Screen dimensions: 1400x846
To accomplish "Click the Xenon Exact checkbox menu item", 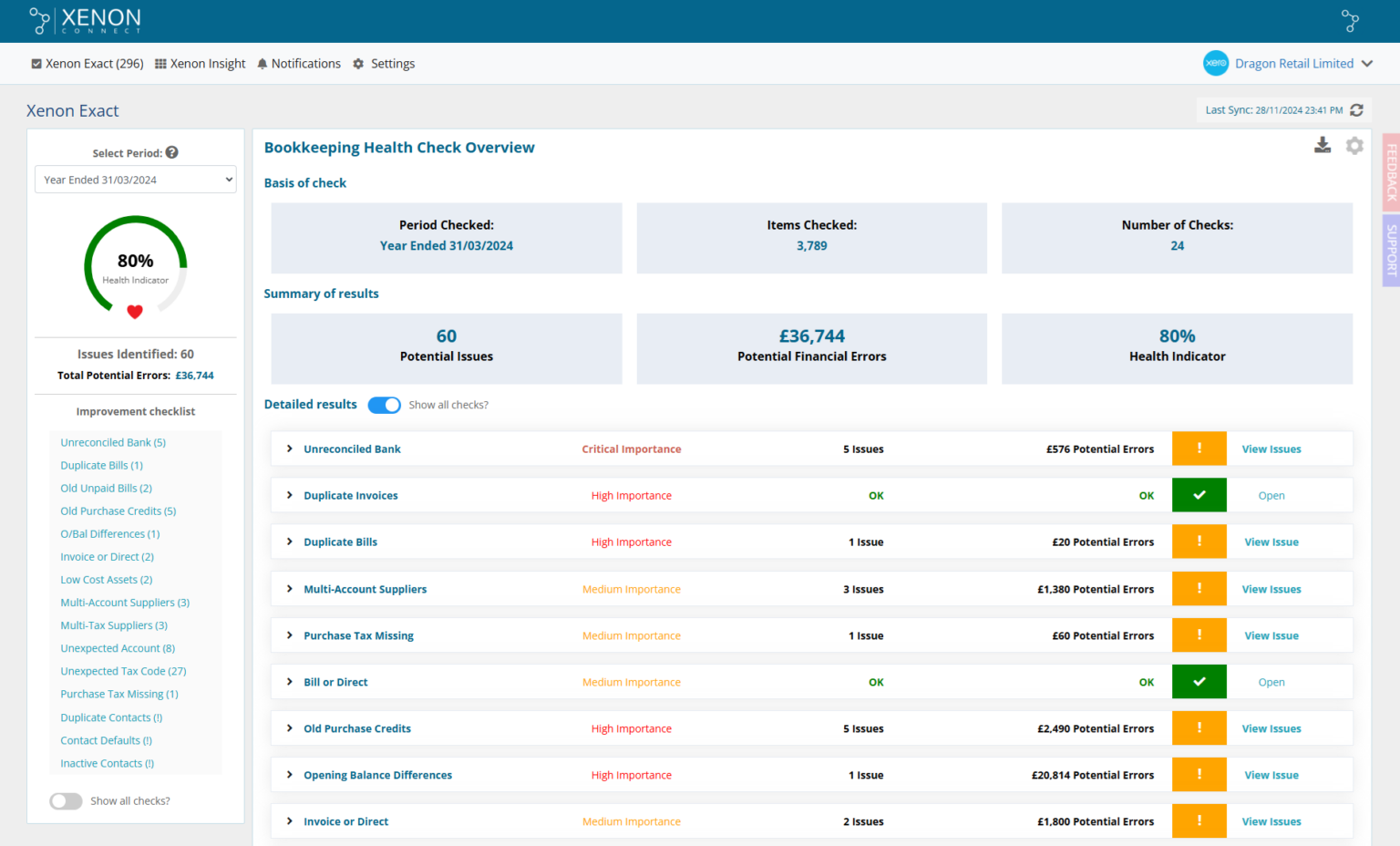I will tap(87, 64).
